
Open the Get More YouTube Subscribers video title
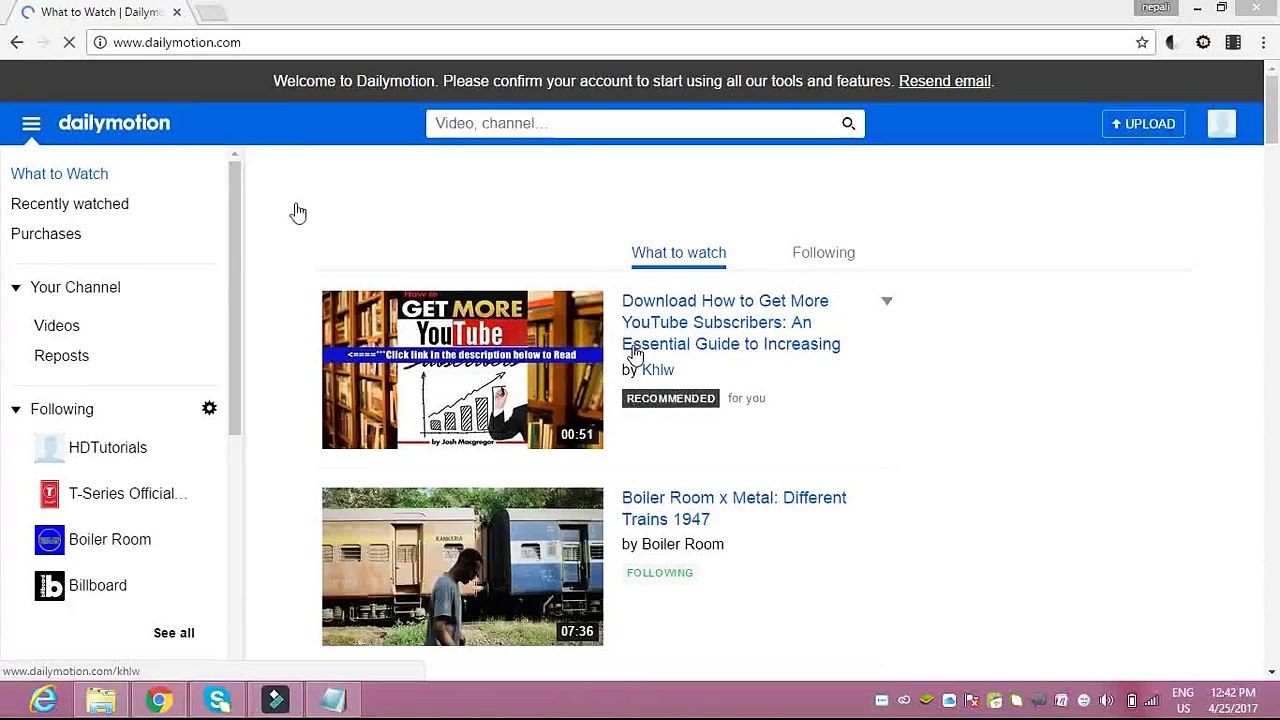pos(731,322)
